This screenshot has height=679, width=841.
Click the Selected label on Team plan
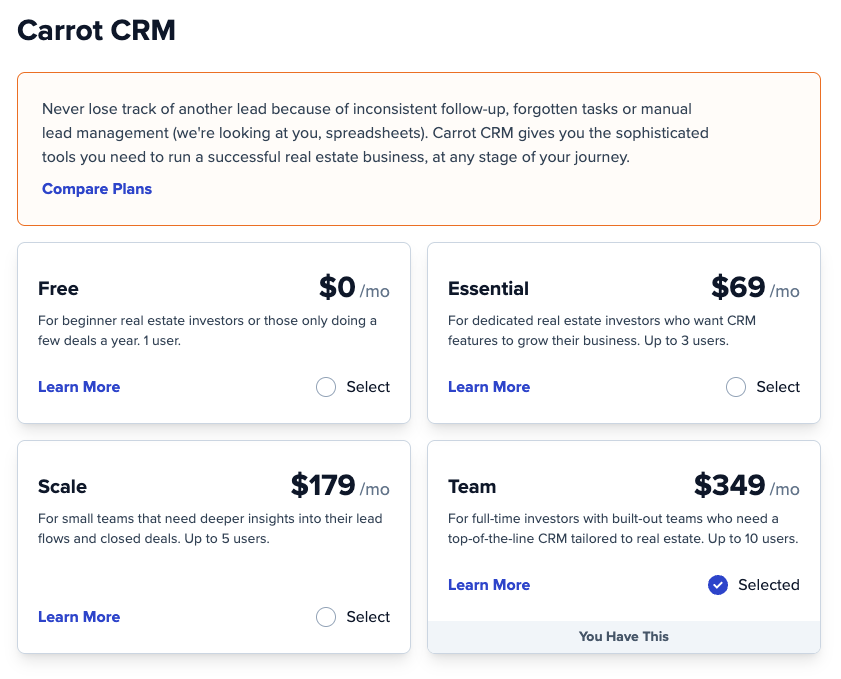769,585
